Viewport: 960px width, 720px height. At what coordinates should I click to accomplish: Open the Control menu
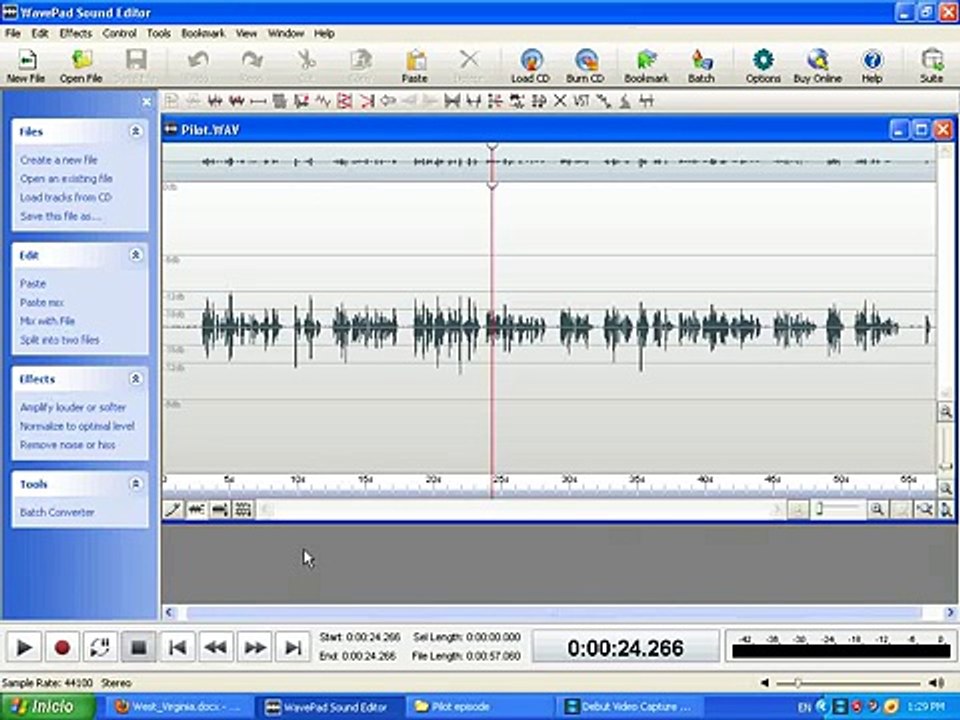point(119,33)
